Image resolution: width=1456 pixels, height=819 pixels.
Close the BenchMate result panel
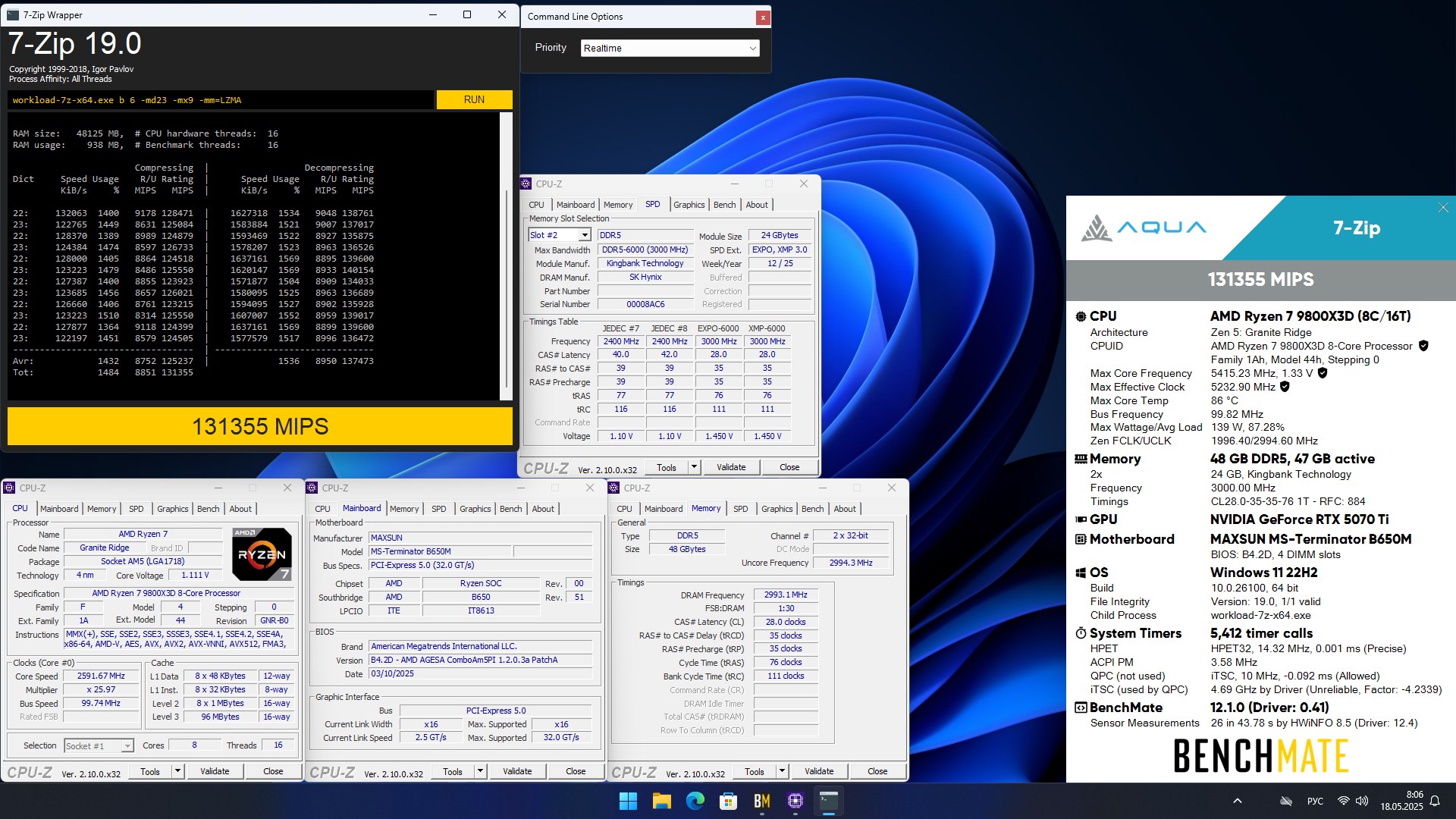coord(1443,208)
